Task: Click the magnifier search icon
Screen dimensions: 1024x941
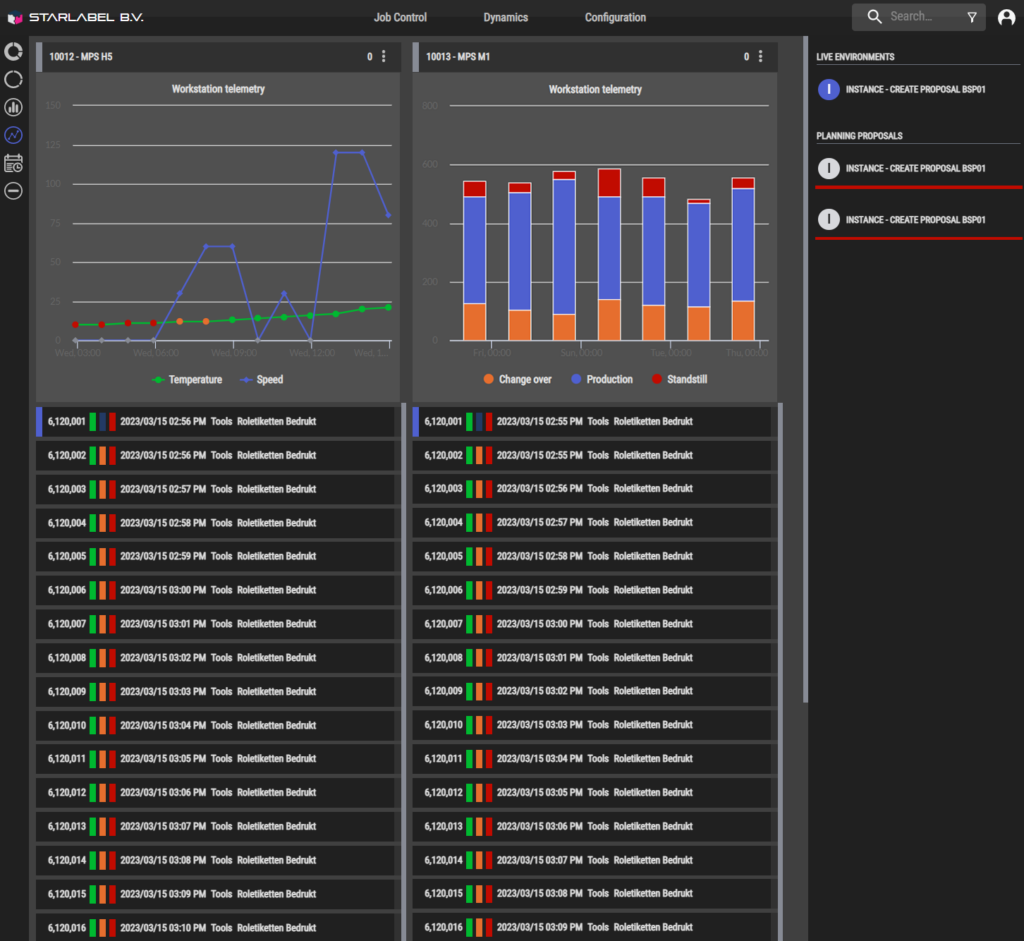Action: click(874, 17)
